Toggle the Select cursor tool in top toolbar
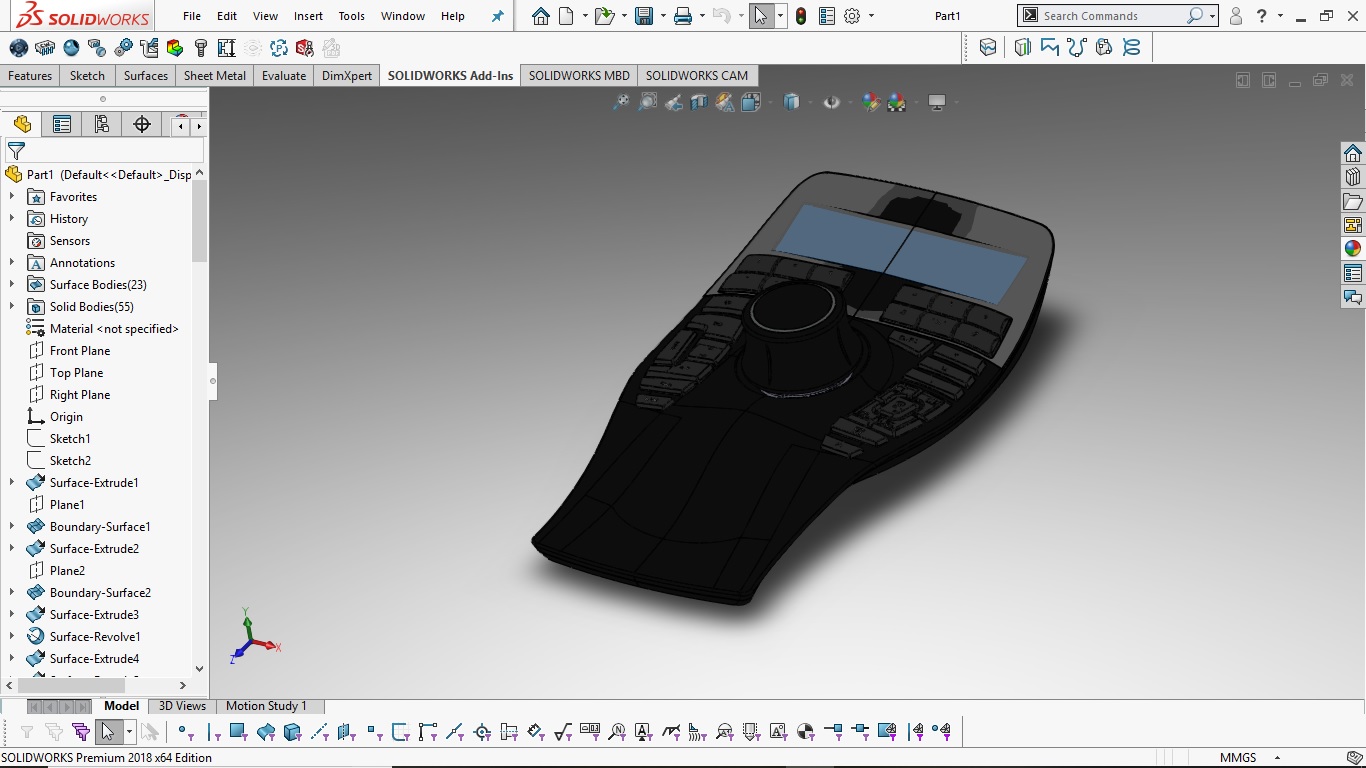This screenshot has height=768, width=1366. click(761, 16)
